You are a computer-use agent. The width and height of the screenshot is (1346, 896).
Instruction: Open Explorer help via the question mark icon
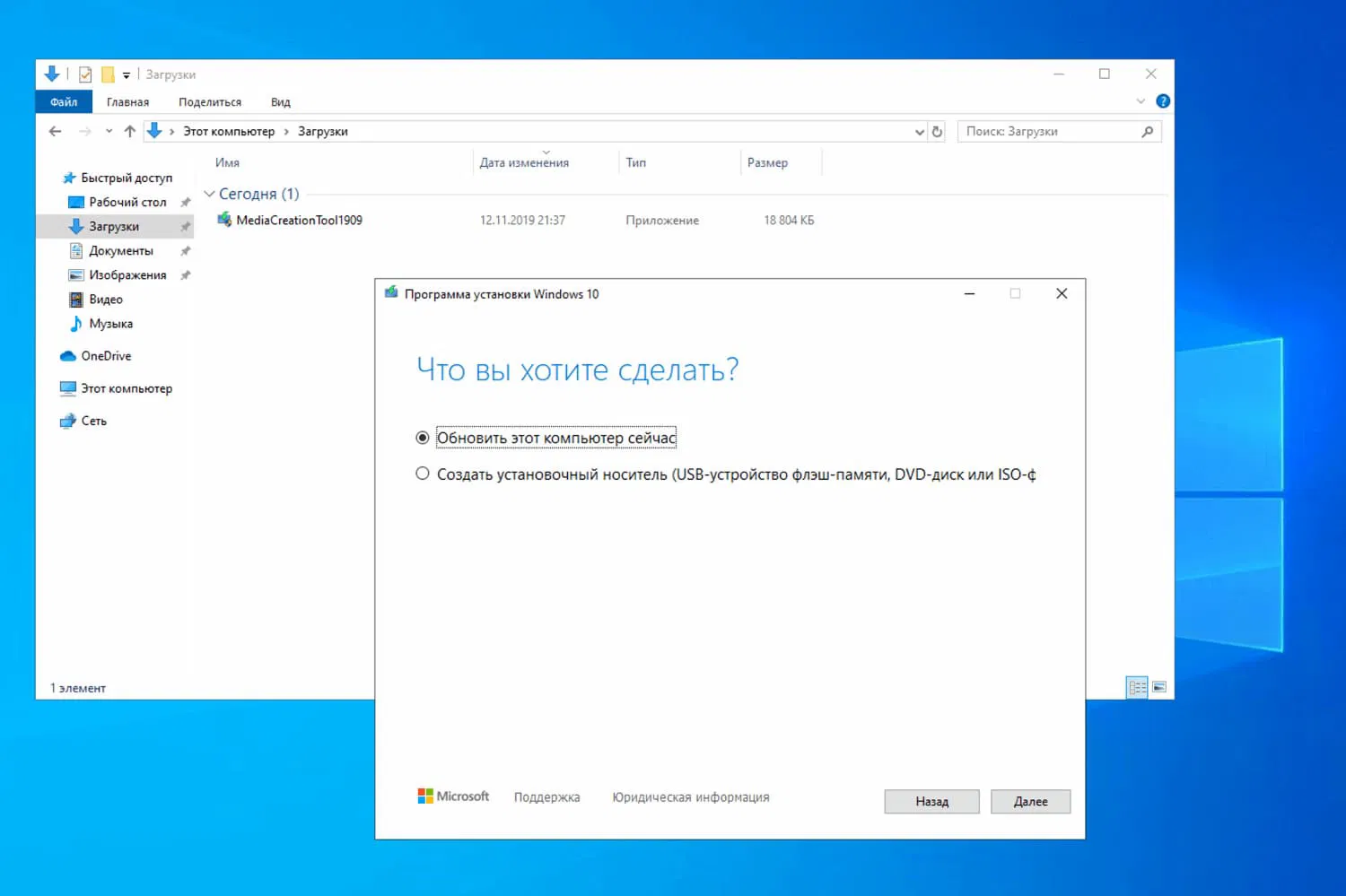(x=1162, y=100)
